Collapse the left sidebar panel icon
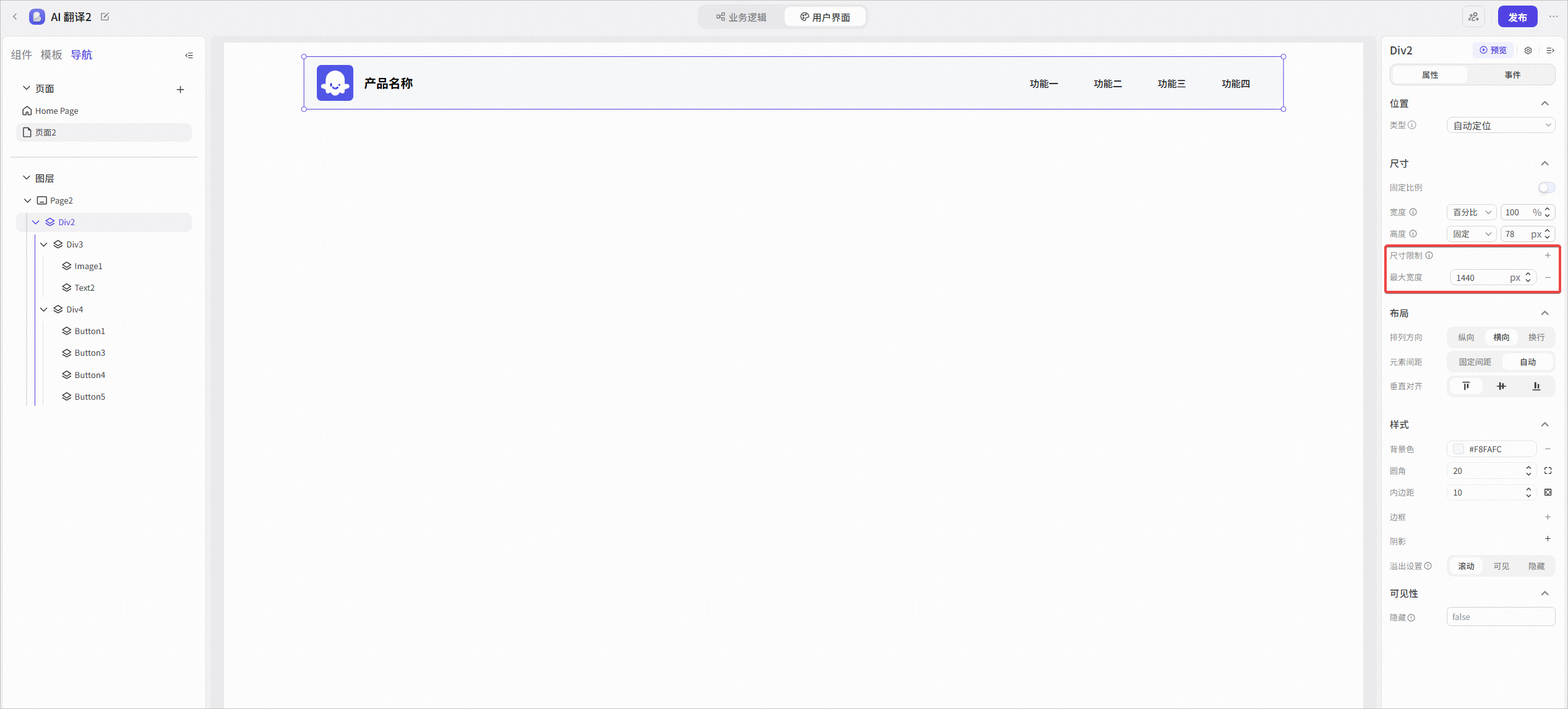Image resolution: width=1568 pixels, height=709 pixels. [x=189, y=55]
